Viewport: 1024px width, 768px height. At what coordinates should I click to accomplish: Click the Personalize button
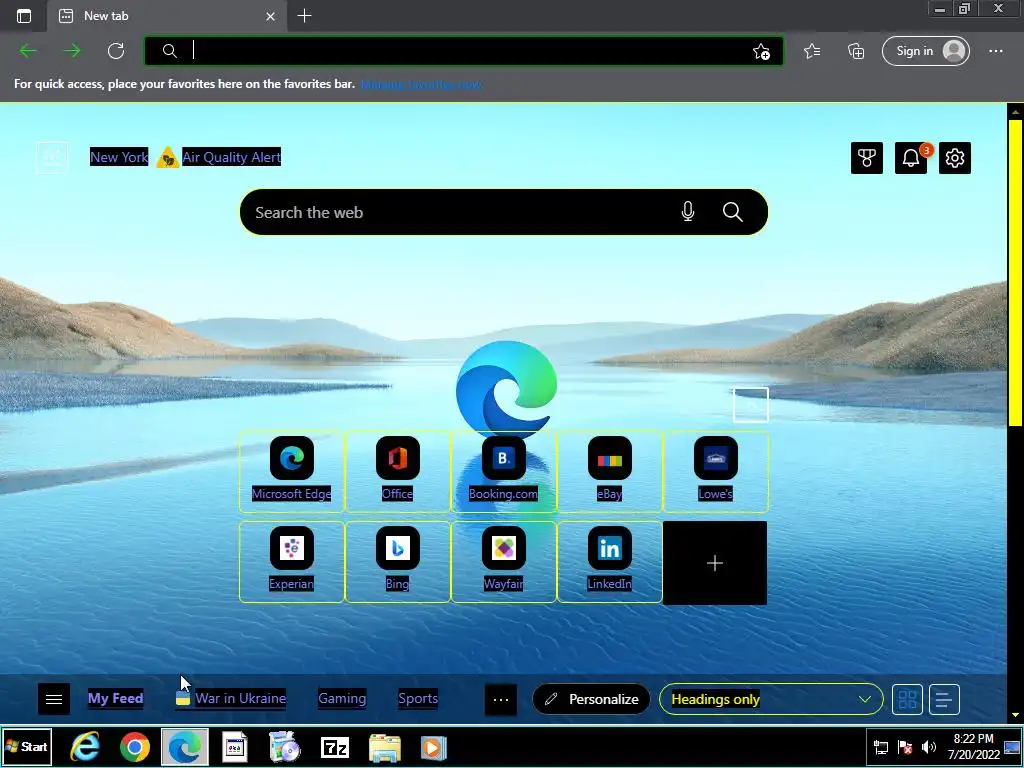[592, 699]
